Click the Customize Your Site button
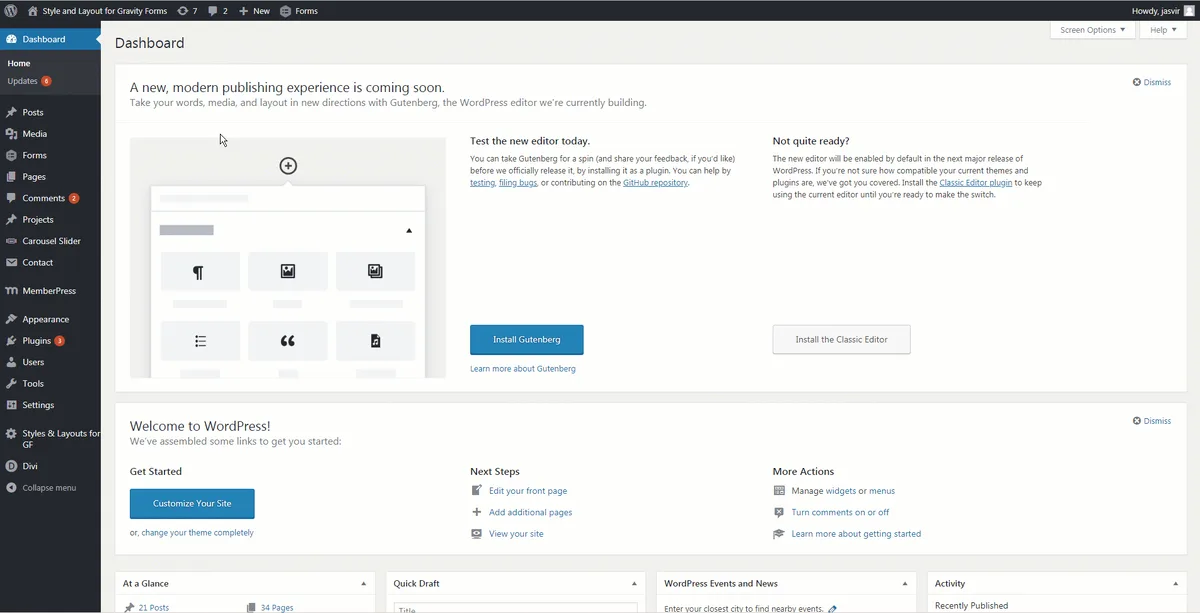Image resolution: width=1200 pixels, height=613 pixels. pyautogui.click(x=192, y=503)
